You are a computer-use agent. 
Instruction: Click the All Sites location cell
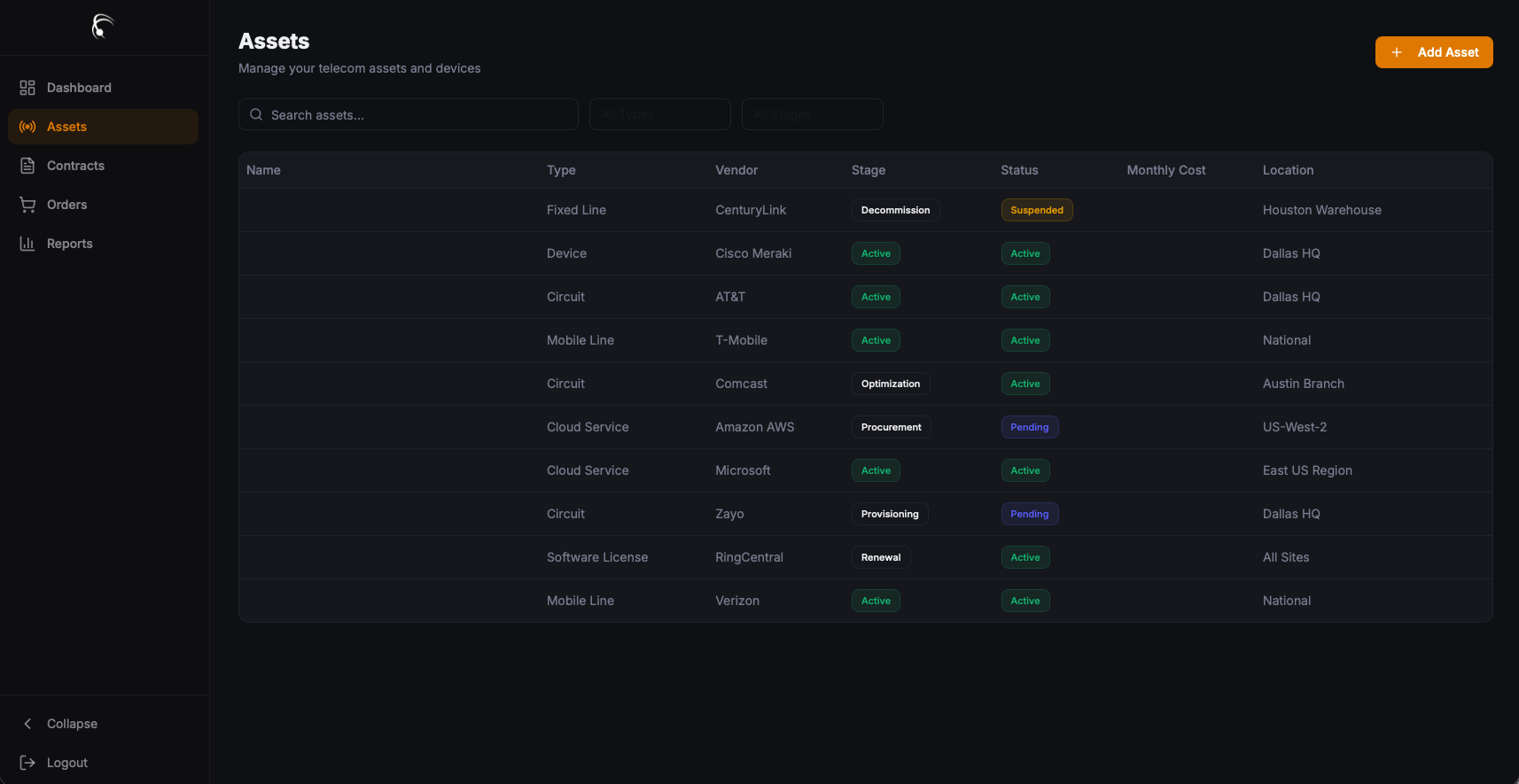1286,557
